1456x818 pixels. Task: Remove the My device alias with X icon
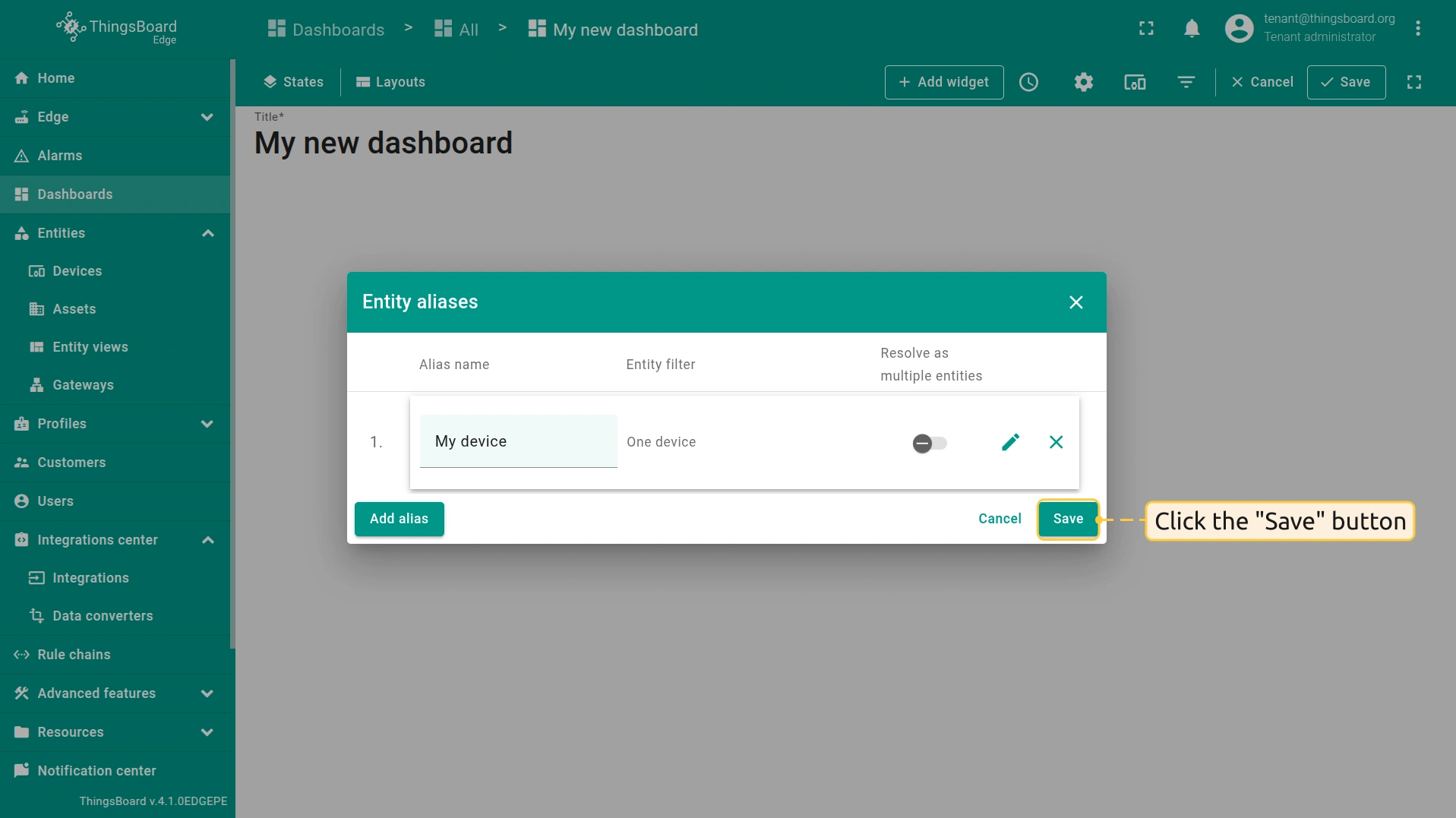click(1056, 442)
